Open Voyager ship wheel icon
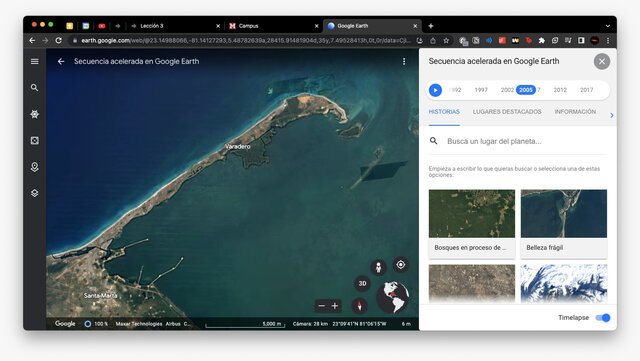 pyautogui.click(x=35, y=114)
